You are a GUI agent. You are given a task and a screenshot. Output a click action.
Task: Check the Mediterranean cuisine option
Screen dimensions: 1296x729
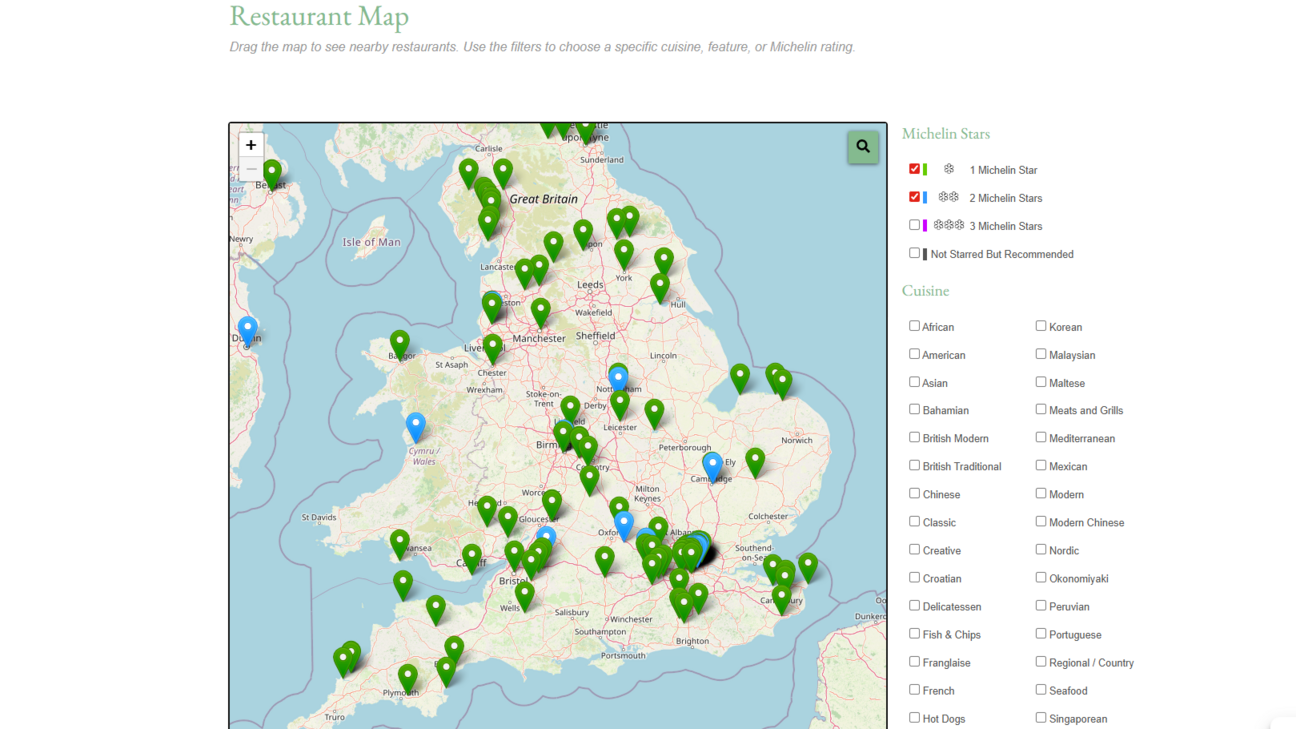click(x=1040, y=438)
